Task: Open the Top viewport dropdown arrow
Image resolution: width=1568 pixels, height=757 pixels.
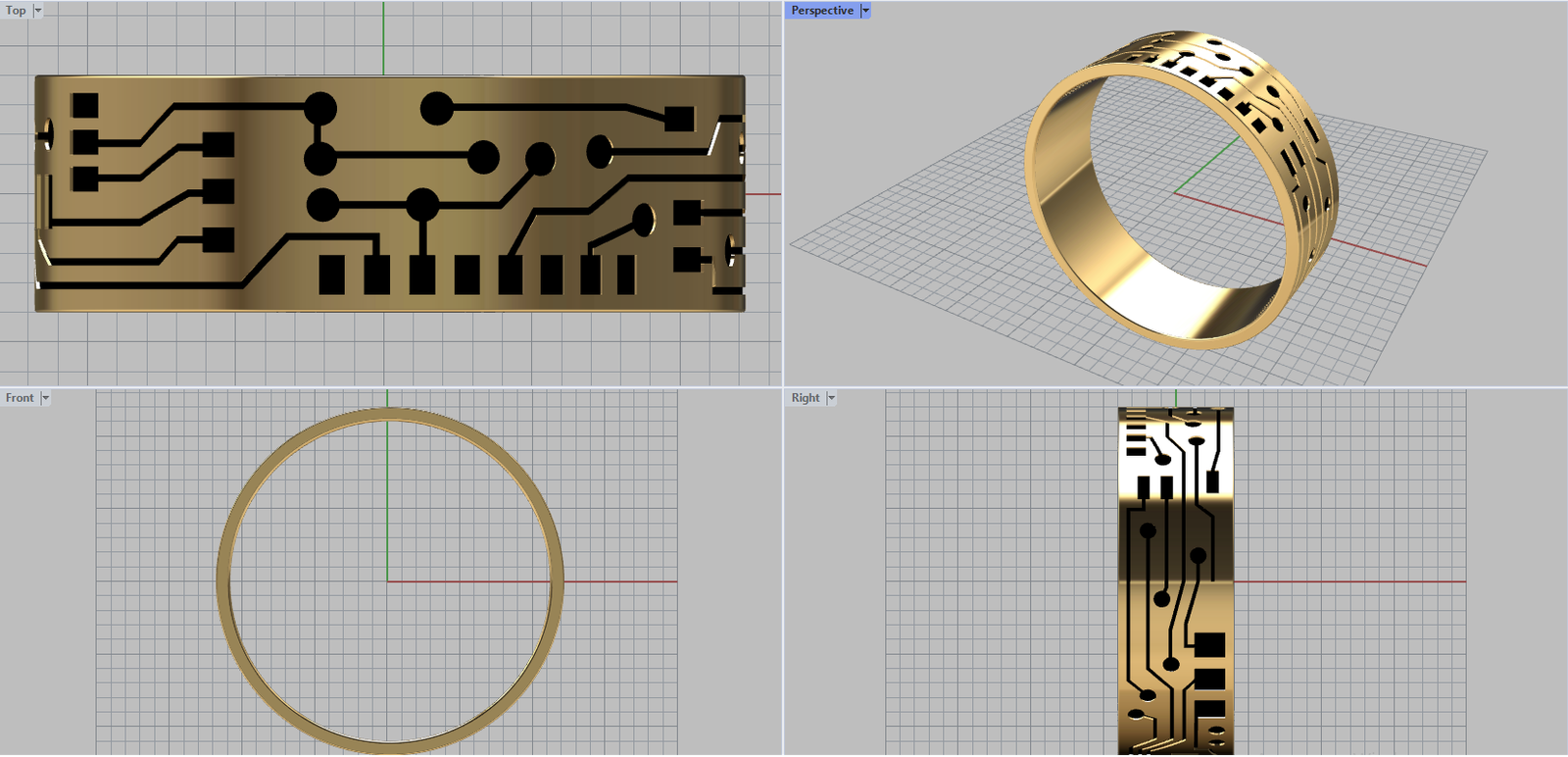Action: tap(38, 11)
